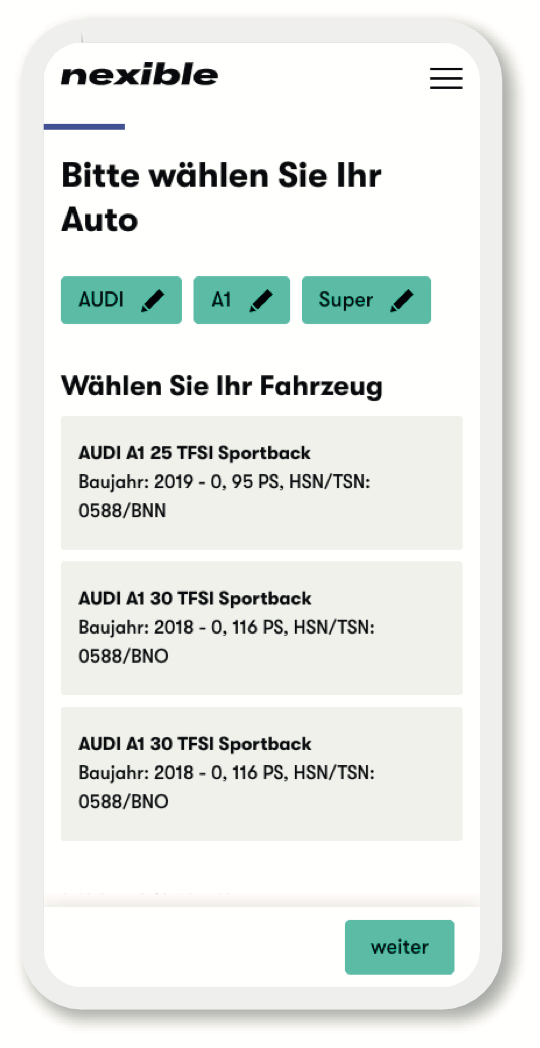
Task: Edit the A1 model via pencil icon
Action: click(261, 300)
